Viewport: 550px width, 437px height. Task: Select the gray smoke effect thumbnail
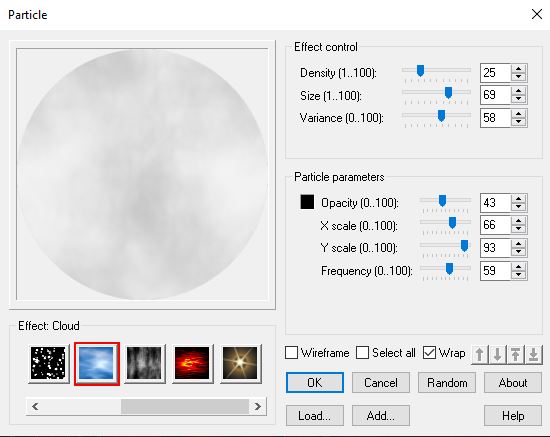(144, 363)
